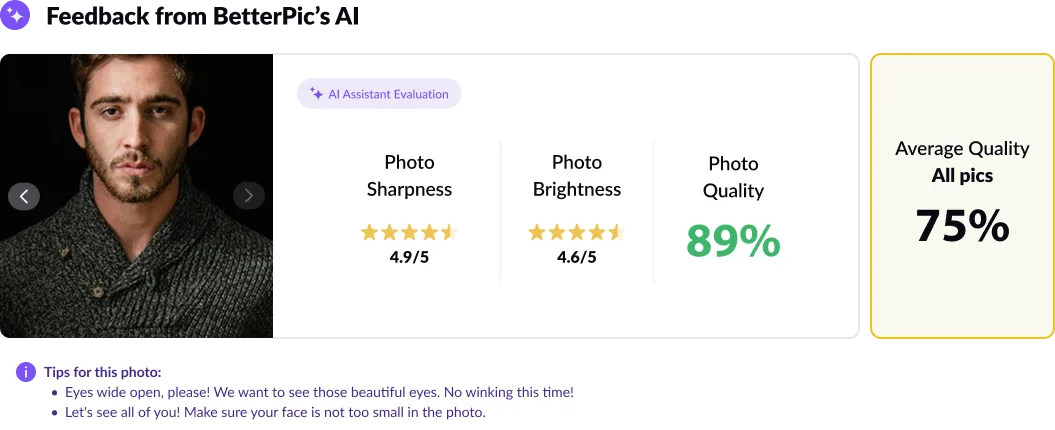This screenshot has width=1055, height=430.
Task: Click the 'Tips for this photo' heading
Action: (x=102, y=372)
